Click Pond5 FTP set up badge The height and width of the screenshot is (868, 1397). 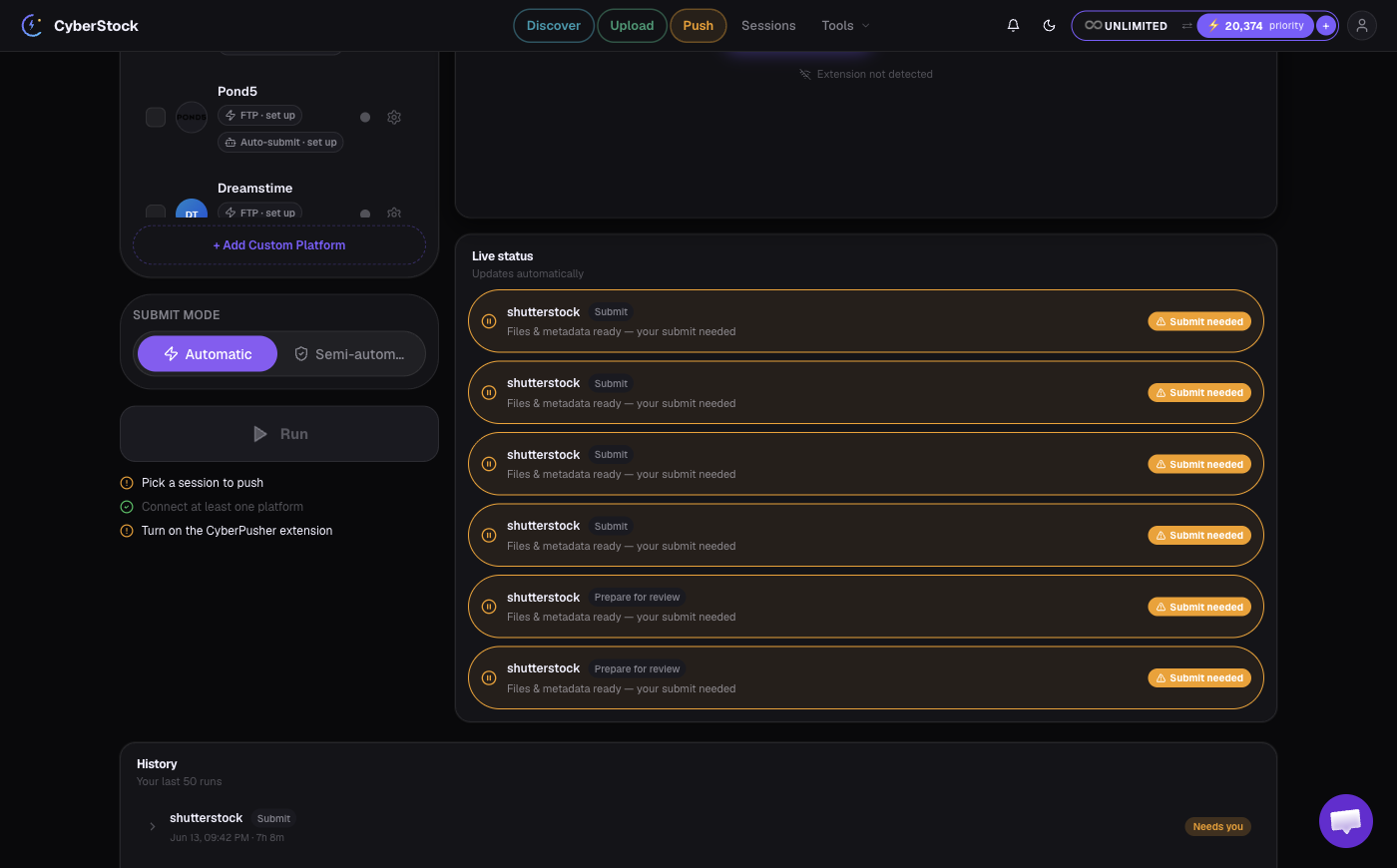coord(259,116)
